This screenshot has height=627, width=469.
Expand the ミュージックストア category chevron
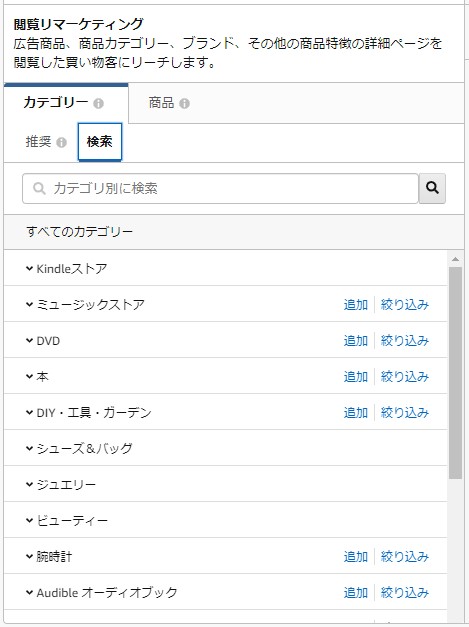29,304
